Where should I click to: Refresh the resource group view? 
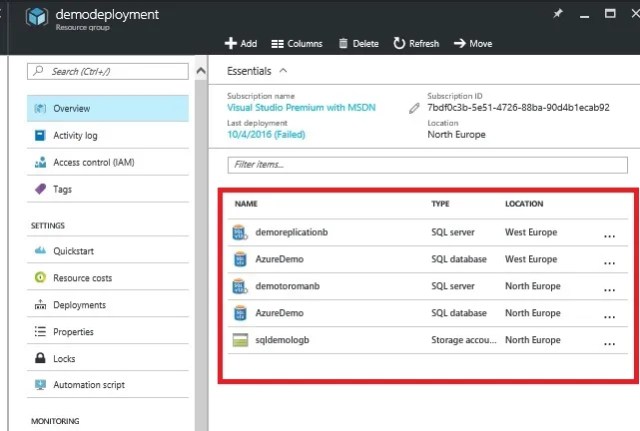[x=416, y=43]
